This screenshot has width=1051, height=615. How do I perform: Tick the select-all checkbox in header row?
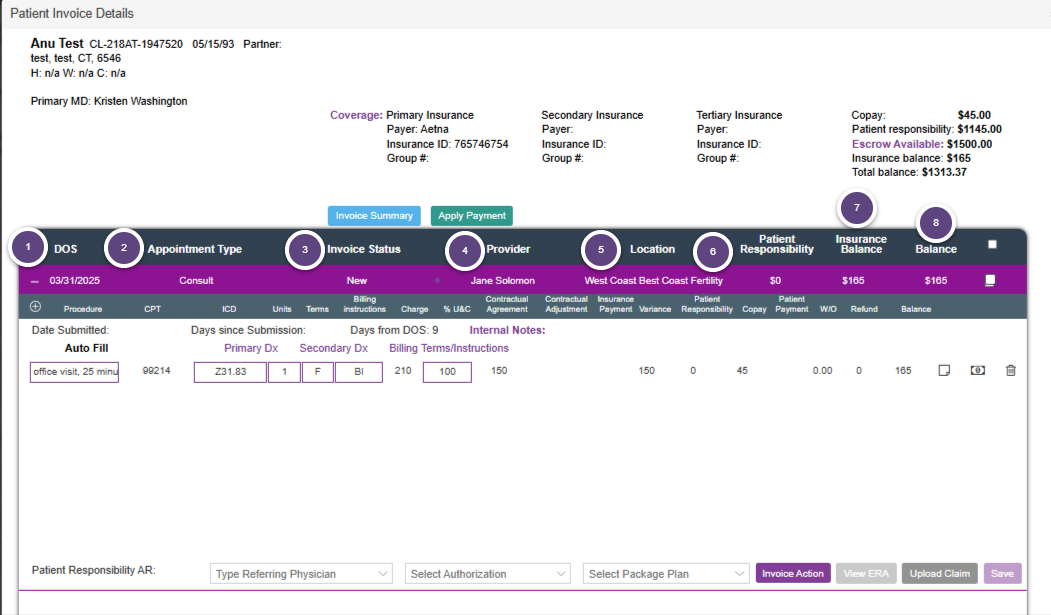point(992,244)
